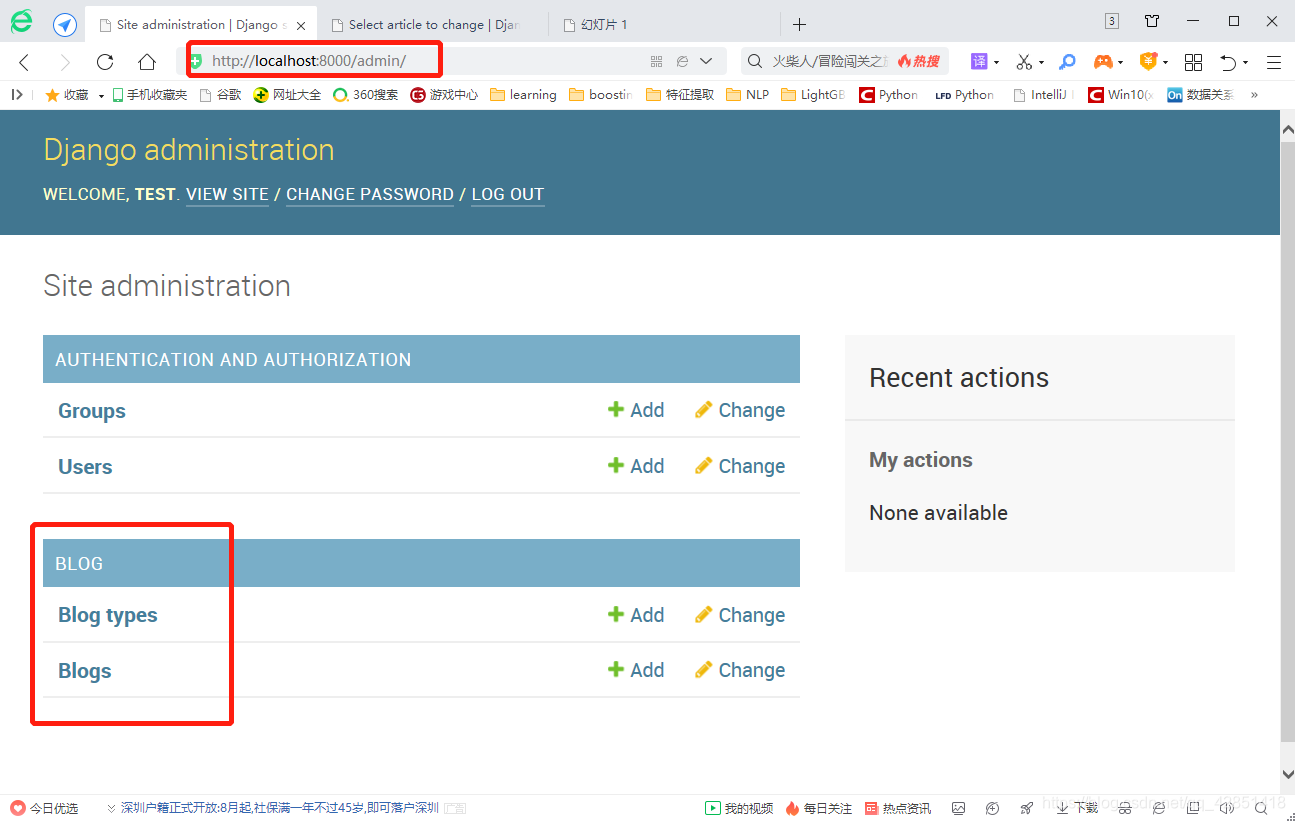Open the four-square apps grid icon
Image resolution: width=1295 pixels, height=821 pixels.
1193,62
